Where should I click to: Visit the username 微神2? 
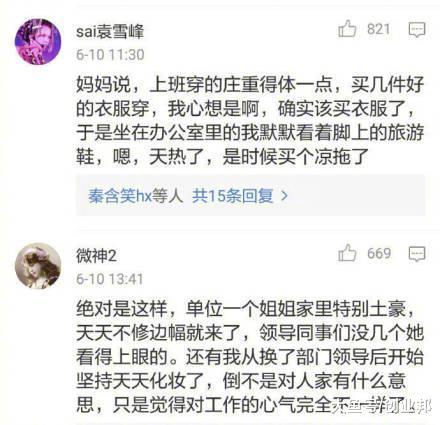(96, 256)
